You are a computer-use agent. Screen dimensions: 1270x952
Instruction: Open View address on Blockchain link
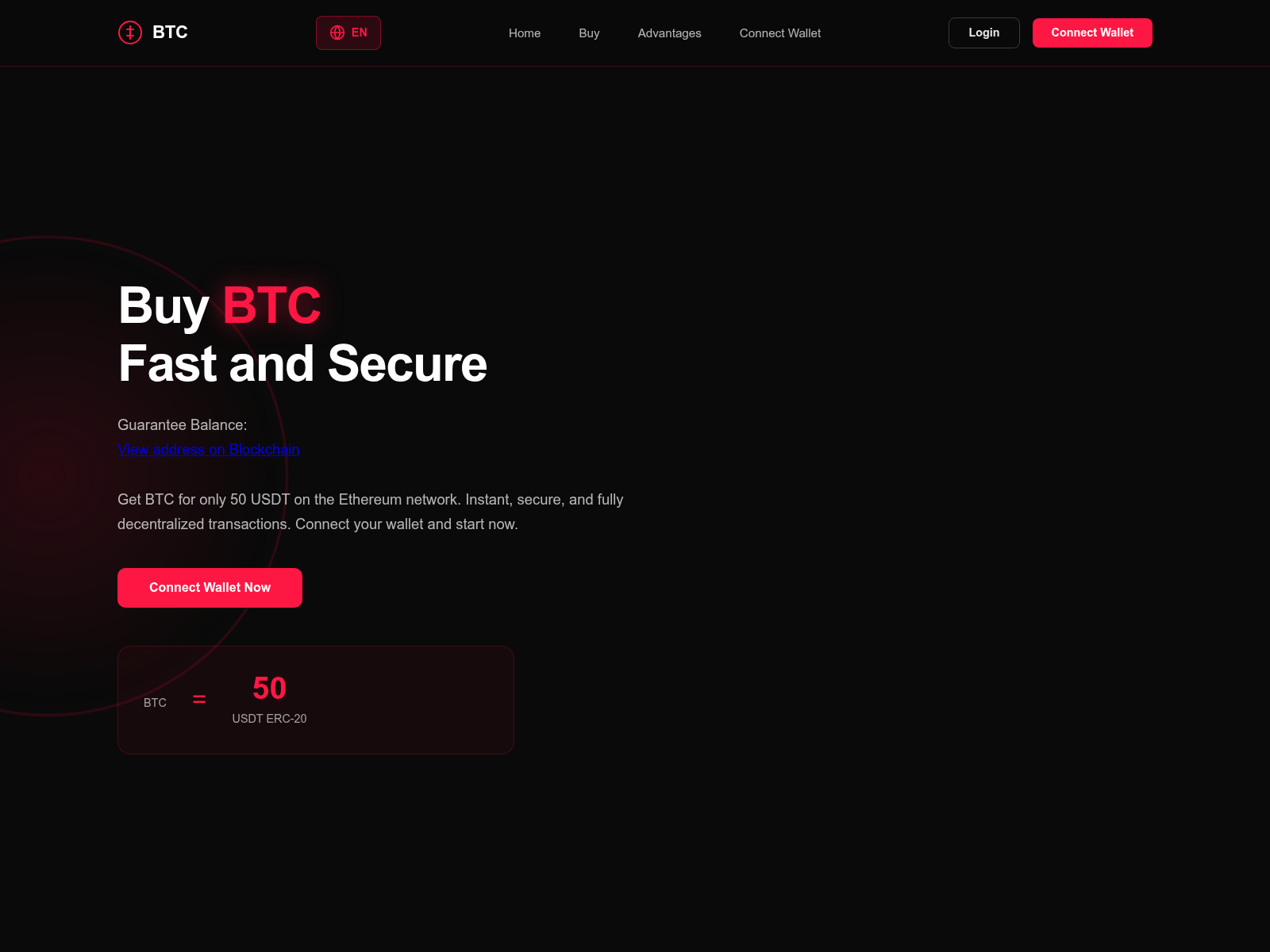[209, 450]
